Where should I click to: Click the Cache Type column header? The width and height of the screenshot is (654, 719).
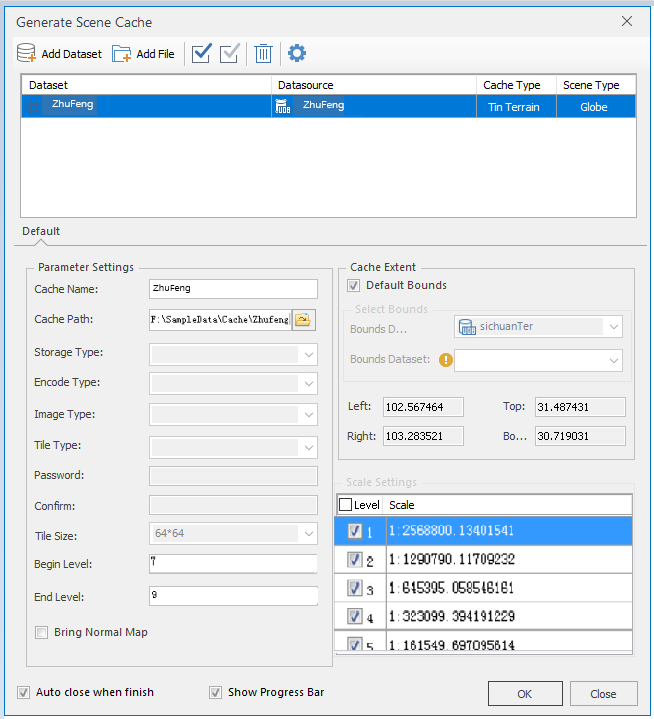(x=516, y=85)
